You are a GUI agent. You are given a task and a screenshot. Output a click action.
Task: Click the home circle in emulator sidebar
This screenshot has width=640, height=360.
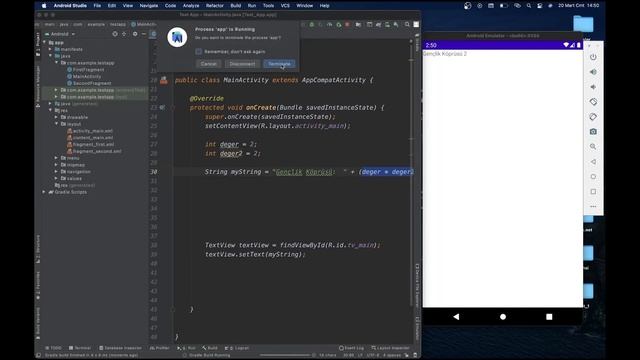click(x=593, y=176)
